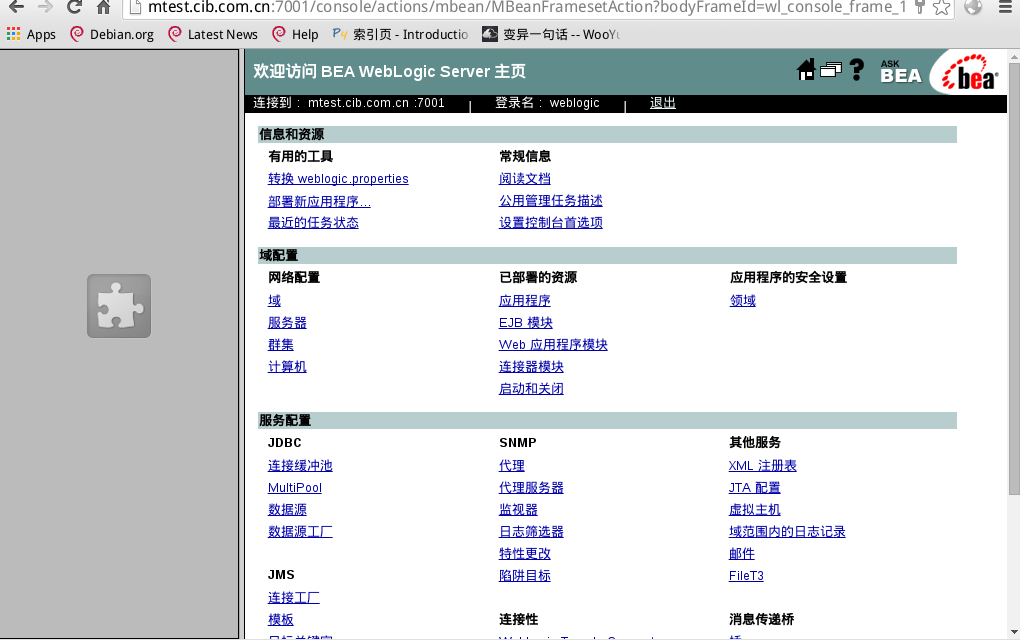Go to browser home page icon
Image resolution: width=1020 pixels, height=640 pixels.
coord(103,7)
